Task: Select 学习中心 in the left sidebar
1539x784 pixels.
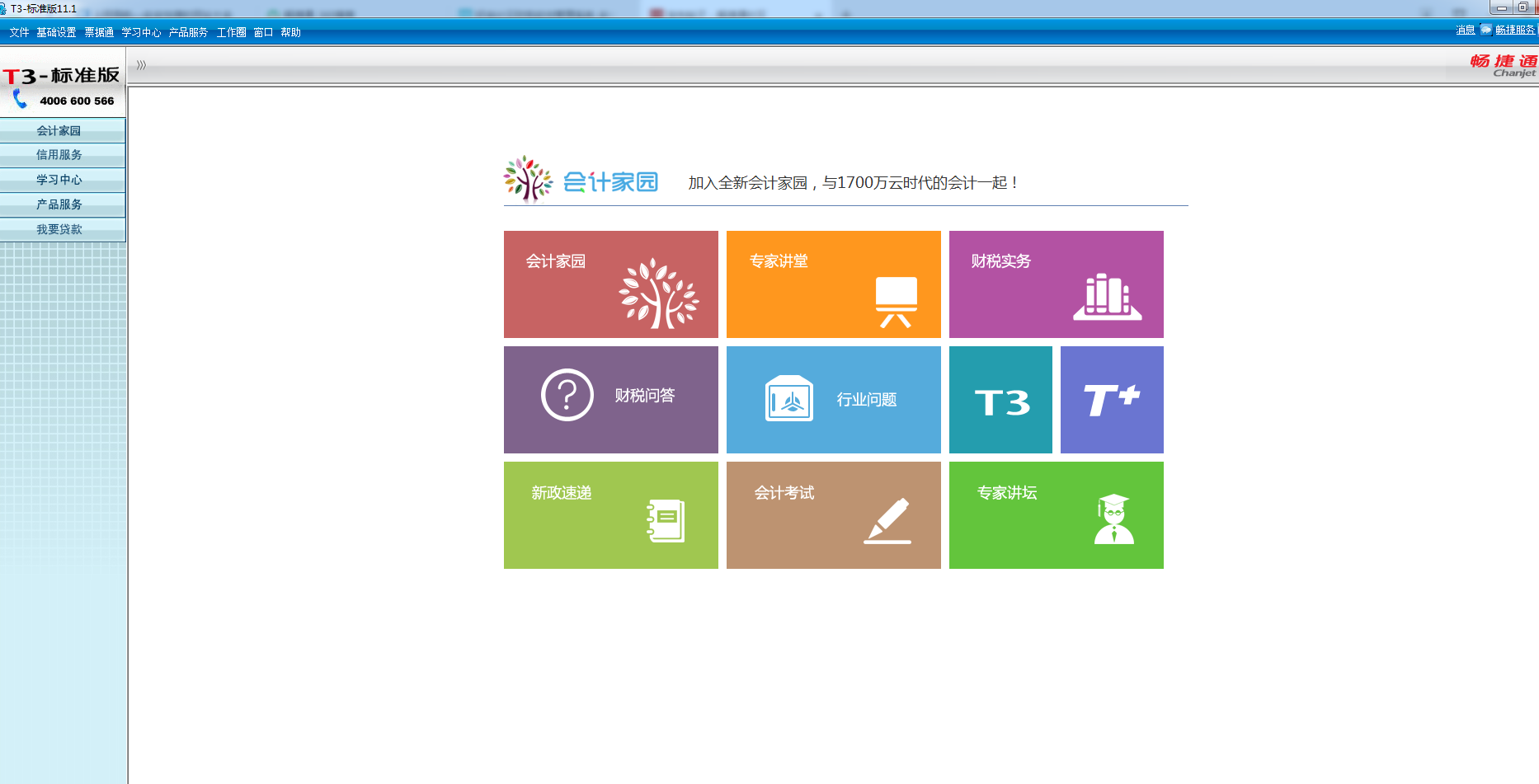Action: (x=63, y=180)
